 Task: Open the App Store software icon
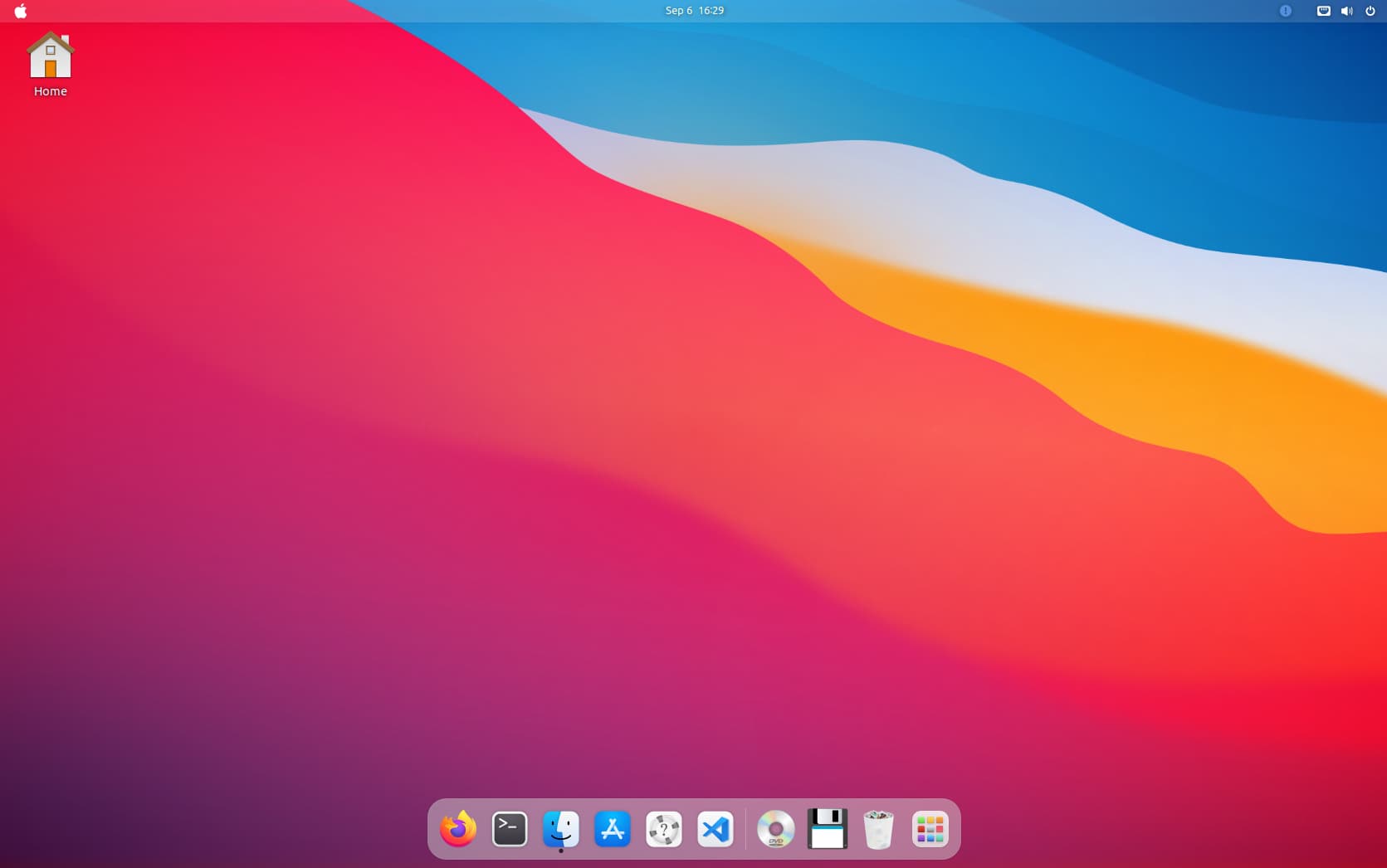click(x=613, y=829)
